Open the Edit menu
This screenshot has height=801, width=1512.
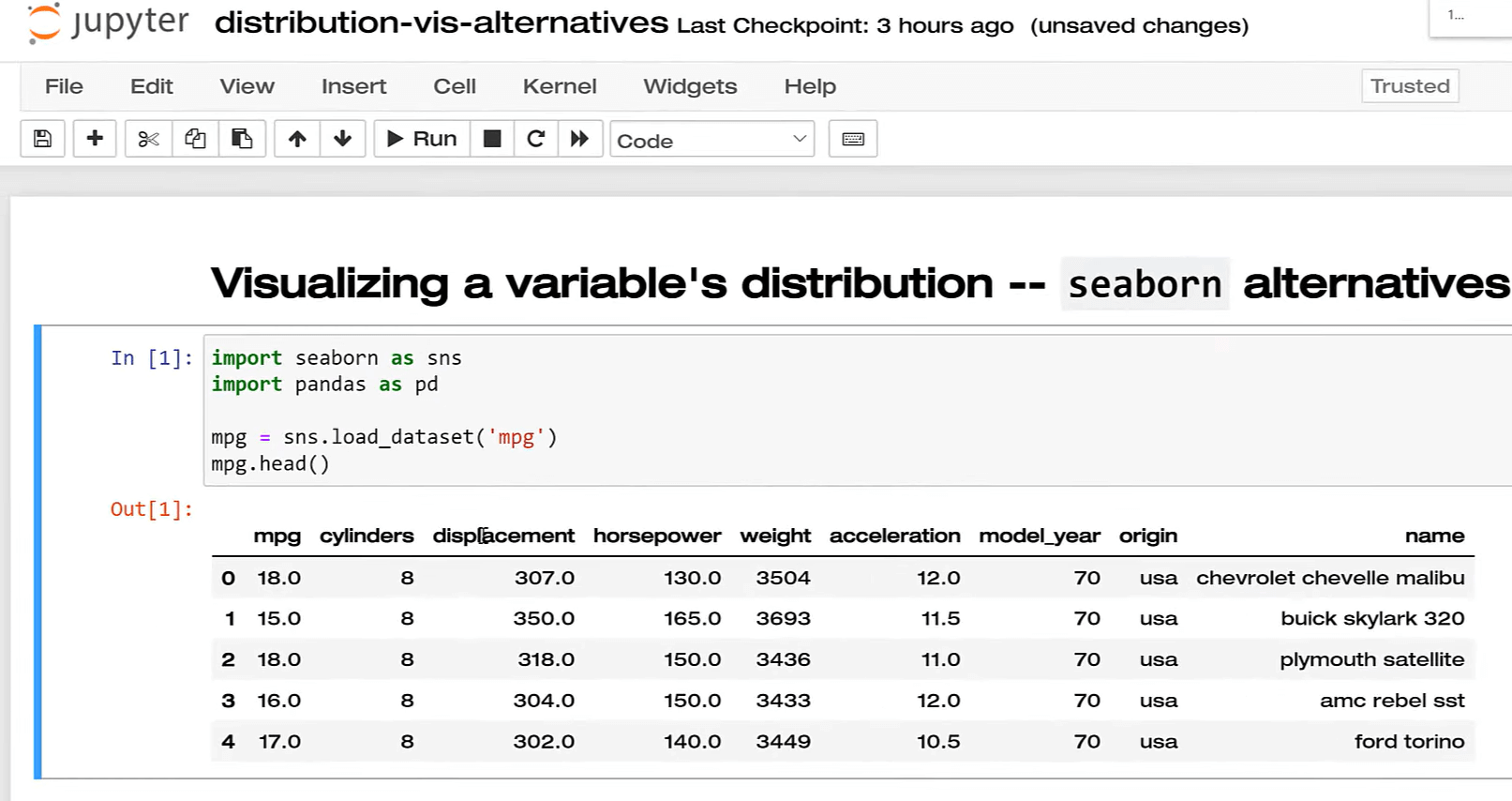coord(152,86)
